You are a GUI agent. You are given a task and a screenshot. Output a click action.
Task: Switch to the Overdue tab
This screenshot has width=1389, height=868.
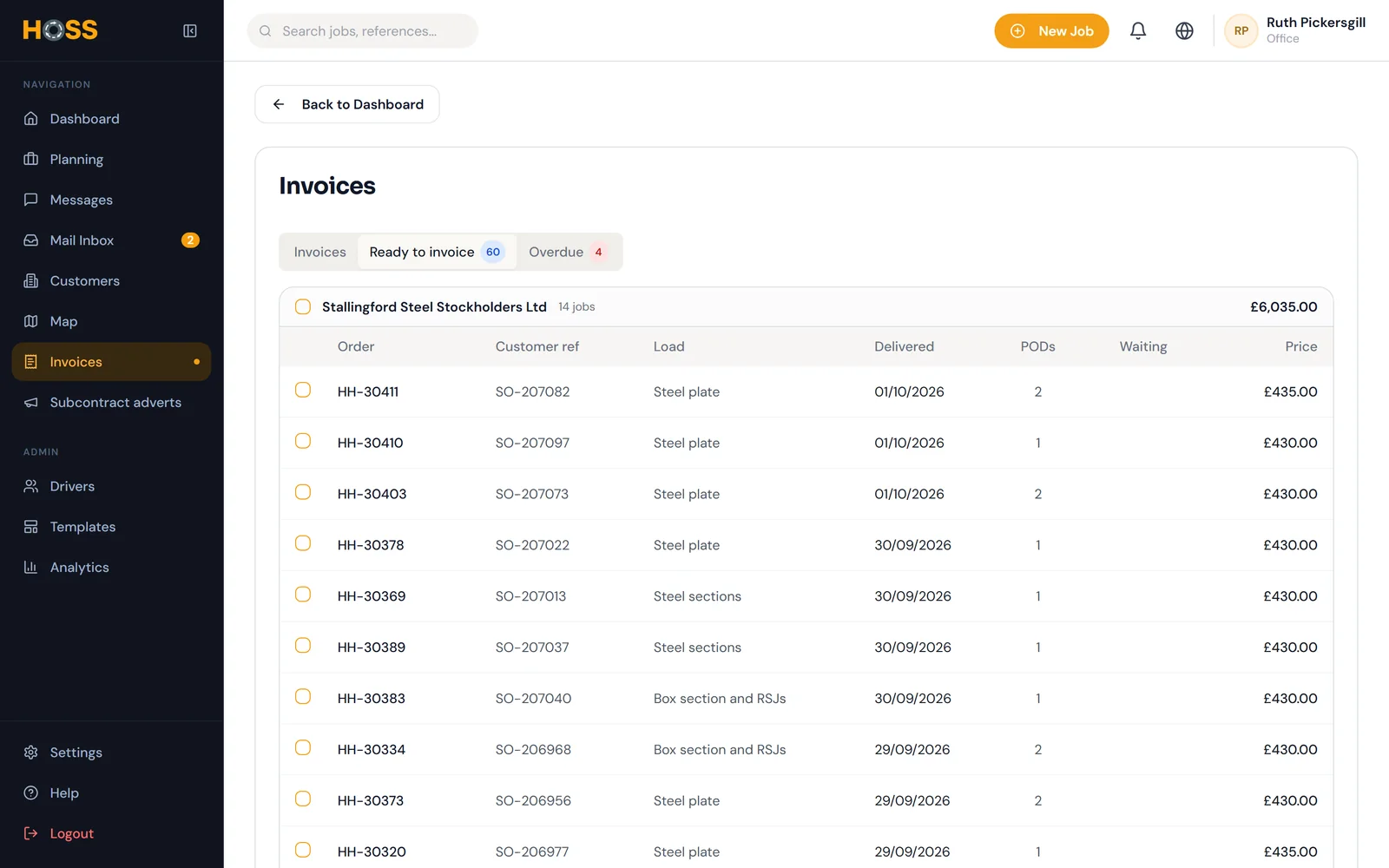[569, 252]
